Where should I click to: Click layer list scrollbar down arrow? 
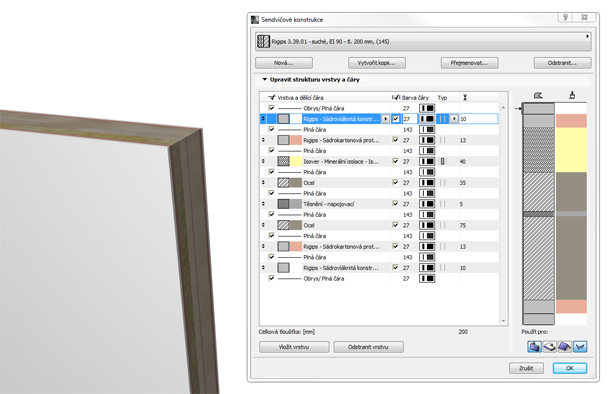(503, 321)
